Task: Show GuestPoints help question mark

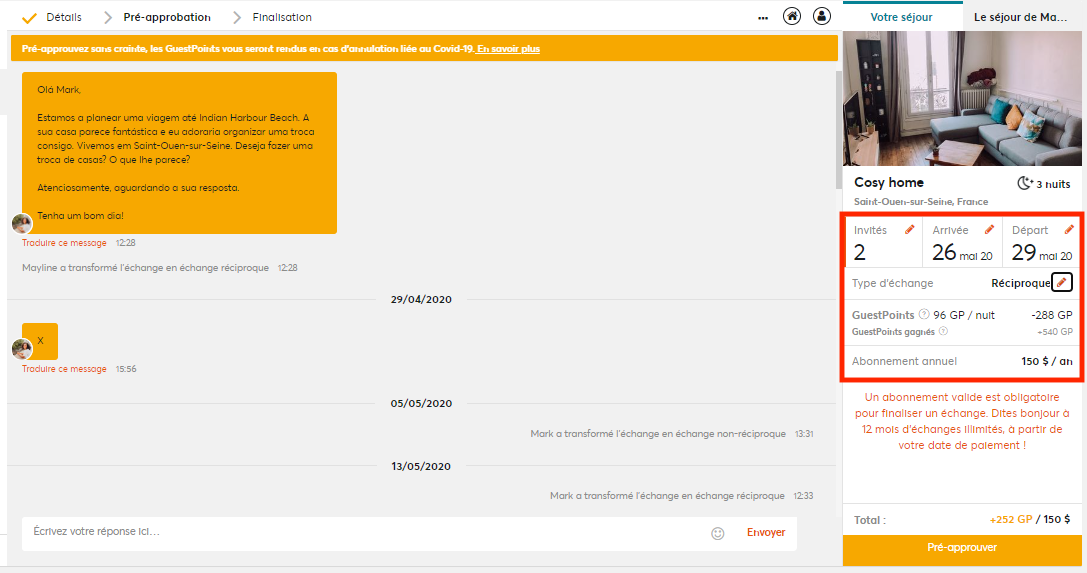Action: click(x=923, y=314)
